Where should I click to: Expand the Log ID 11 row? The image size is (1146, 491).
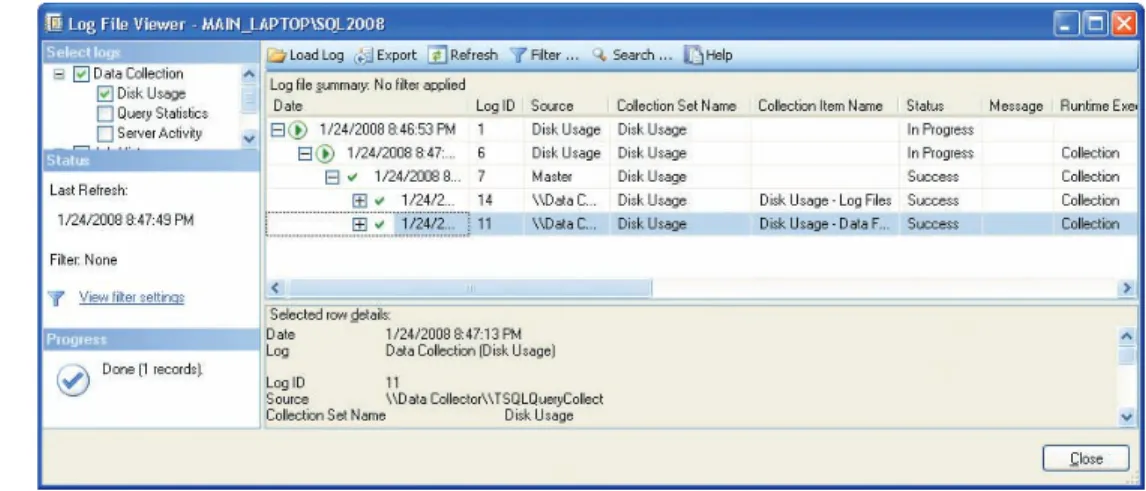coord(360,224)
